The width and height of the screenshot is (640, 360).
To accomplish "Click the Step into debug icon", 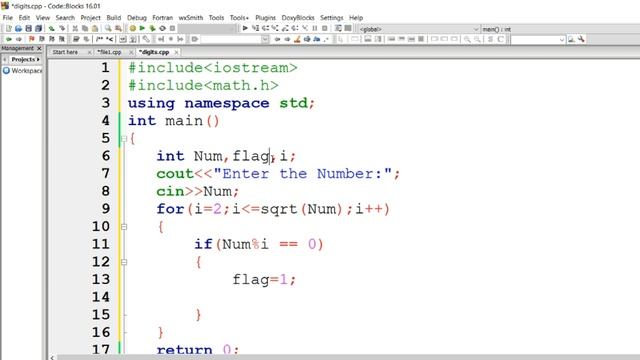I will point(275,28).
